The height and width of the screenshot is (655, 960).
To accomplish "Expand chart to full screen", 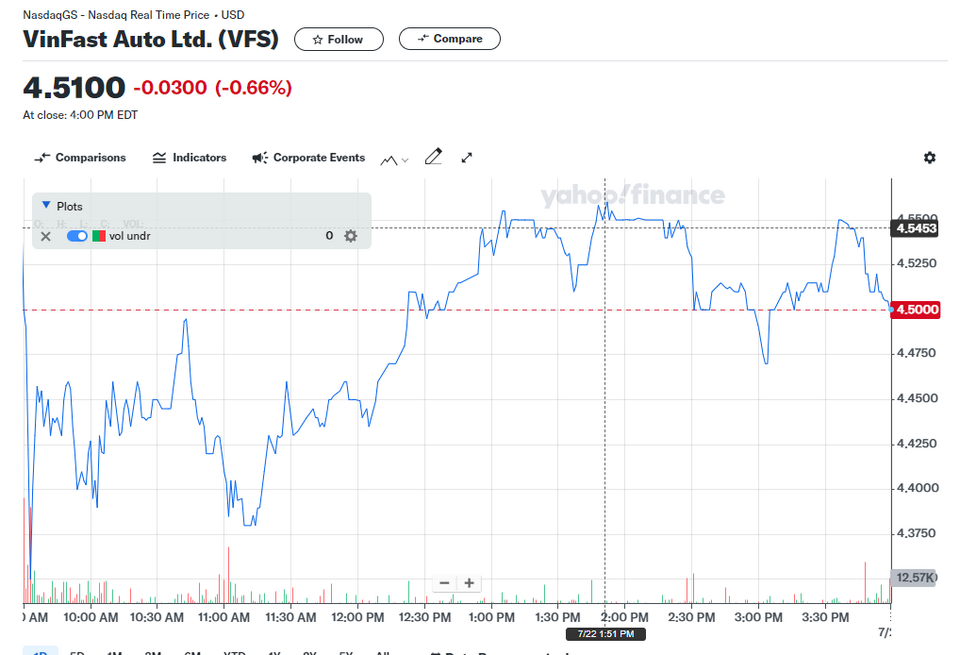I will point(467,157).
